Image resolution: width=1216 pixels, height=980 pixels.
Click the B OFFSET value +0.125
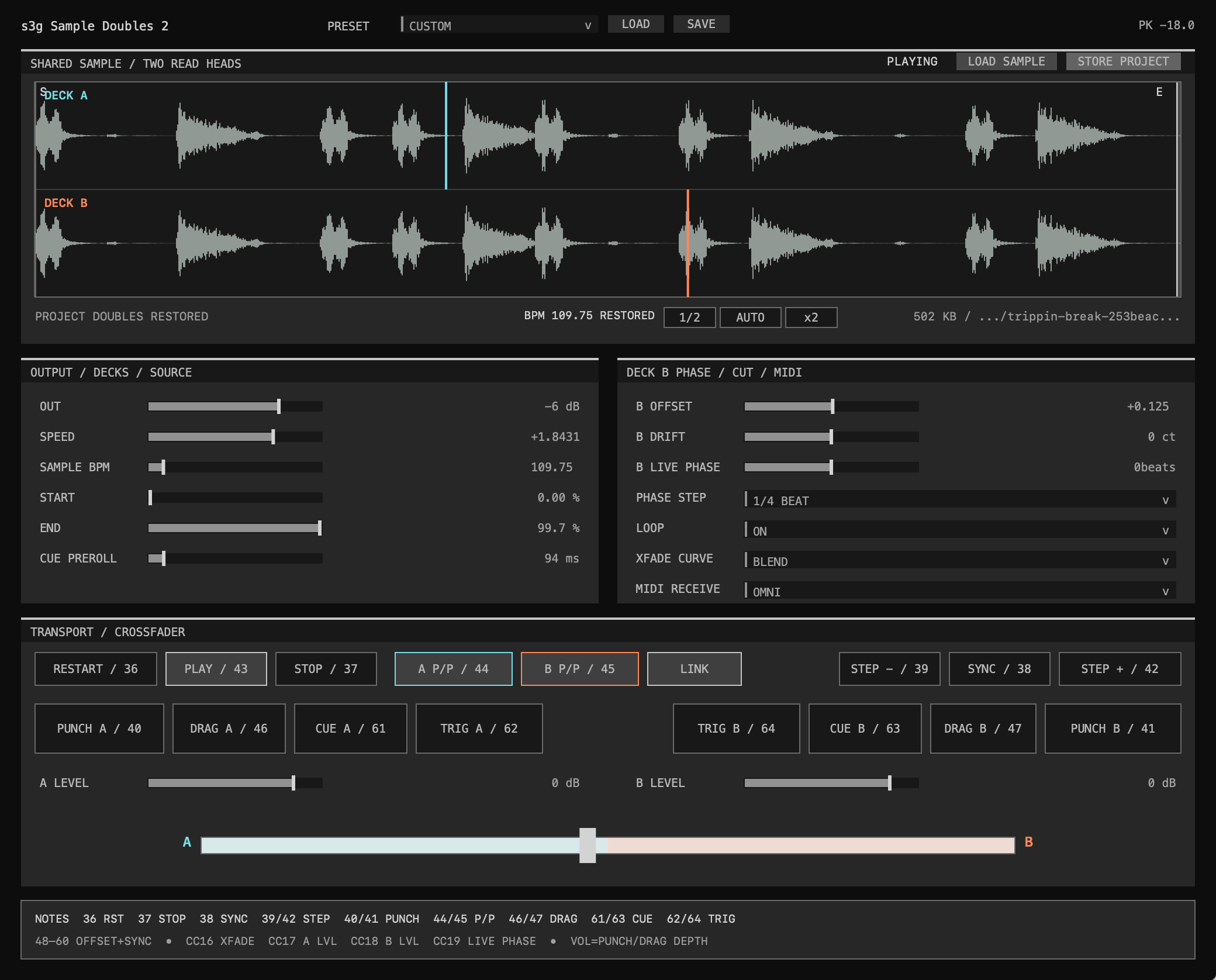1148,406
